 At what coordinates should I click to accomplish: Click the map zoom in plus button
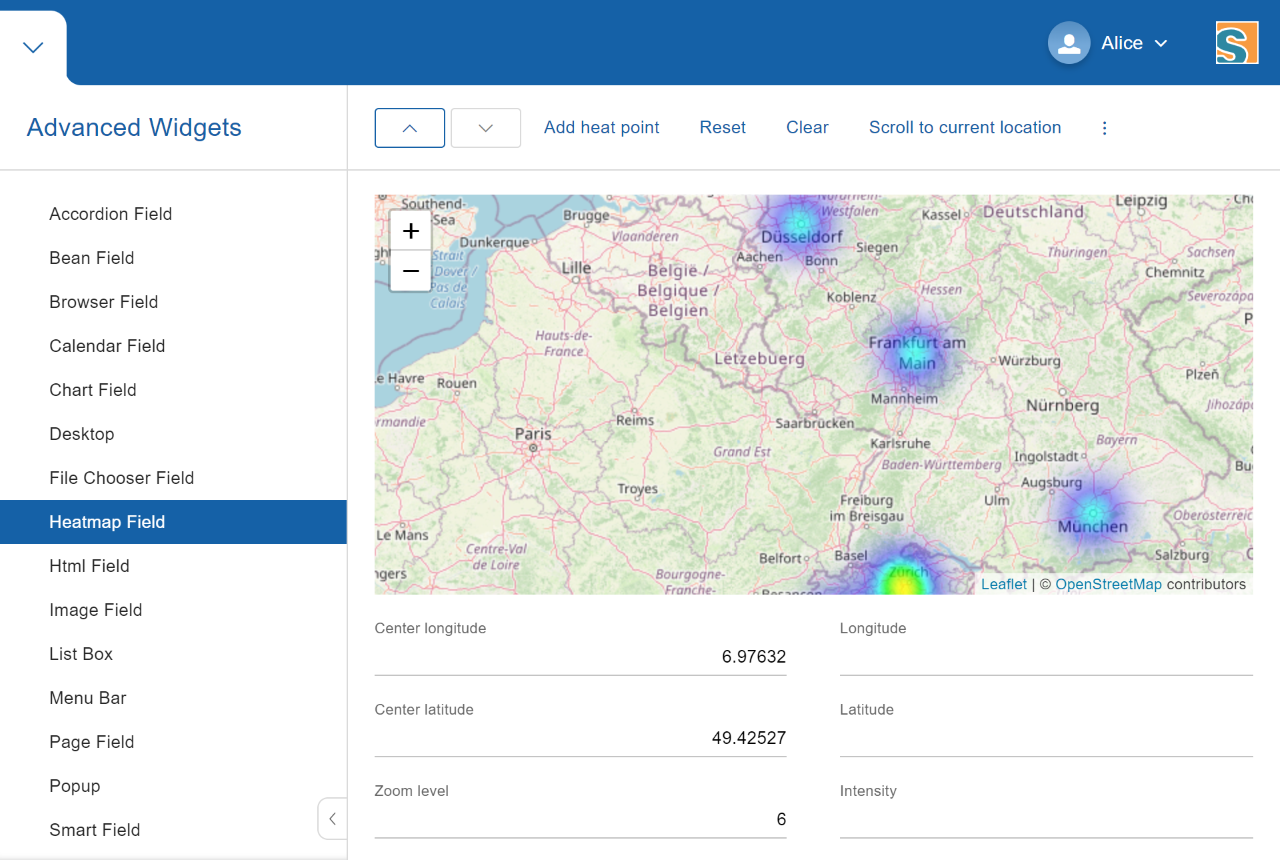point(410,232)
